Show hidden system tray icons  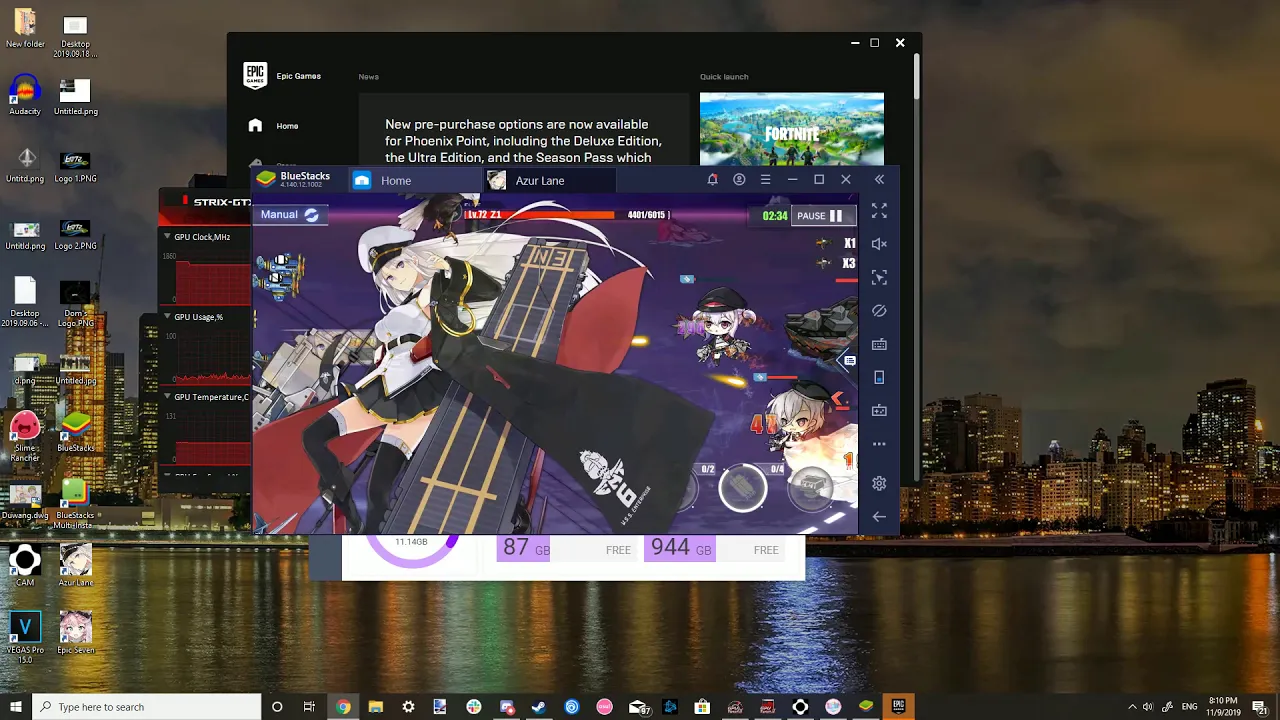click(x=1132, y=706)
